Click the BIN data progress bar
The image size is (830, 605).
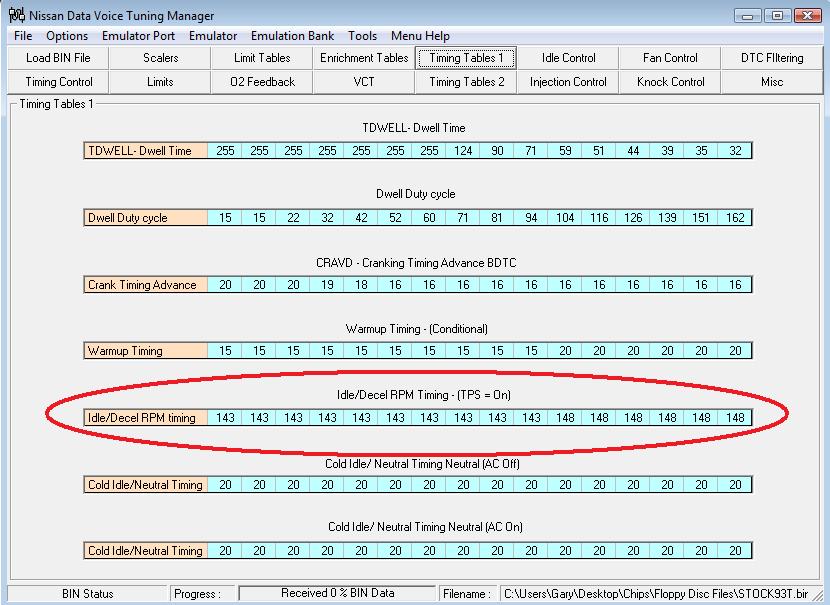coord(337,593)
